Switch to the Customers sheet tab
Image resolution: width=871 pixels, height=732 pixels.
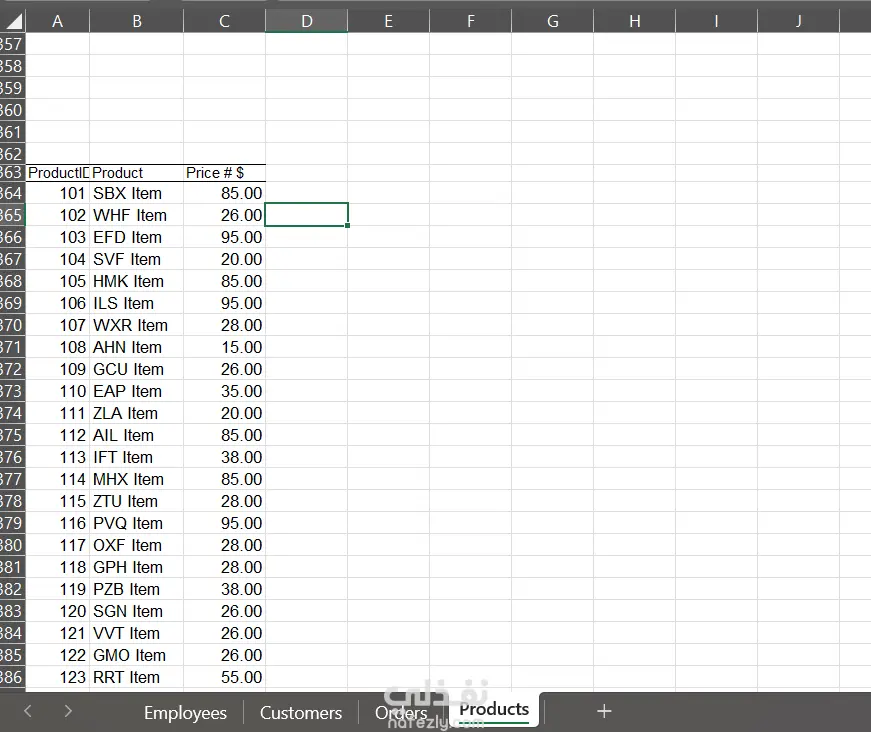click(x=301, y=713)
